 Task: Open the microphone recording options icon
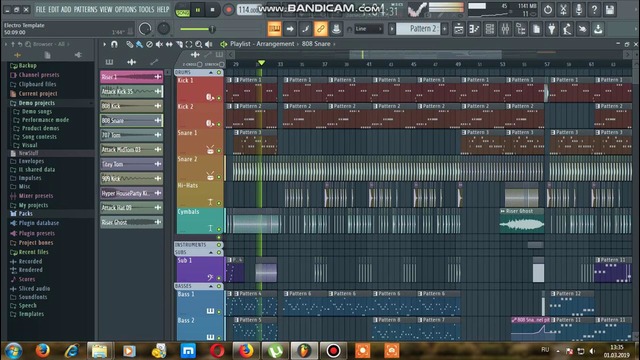click(578, 9)
